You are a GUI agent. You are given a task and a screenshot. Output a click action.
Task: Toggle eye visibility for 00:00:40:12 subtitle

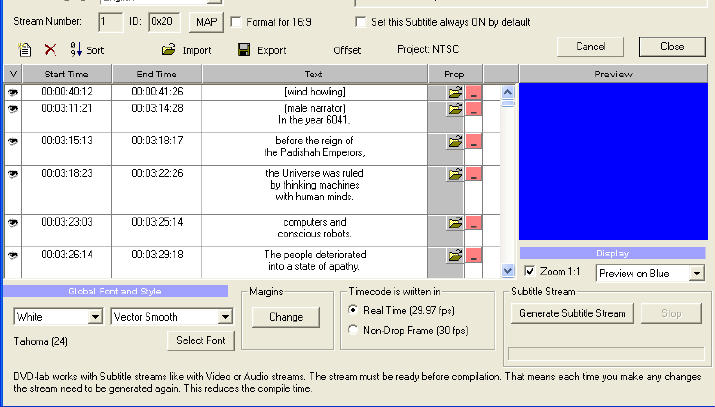13,92
